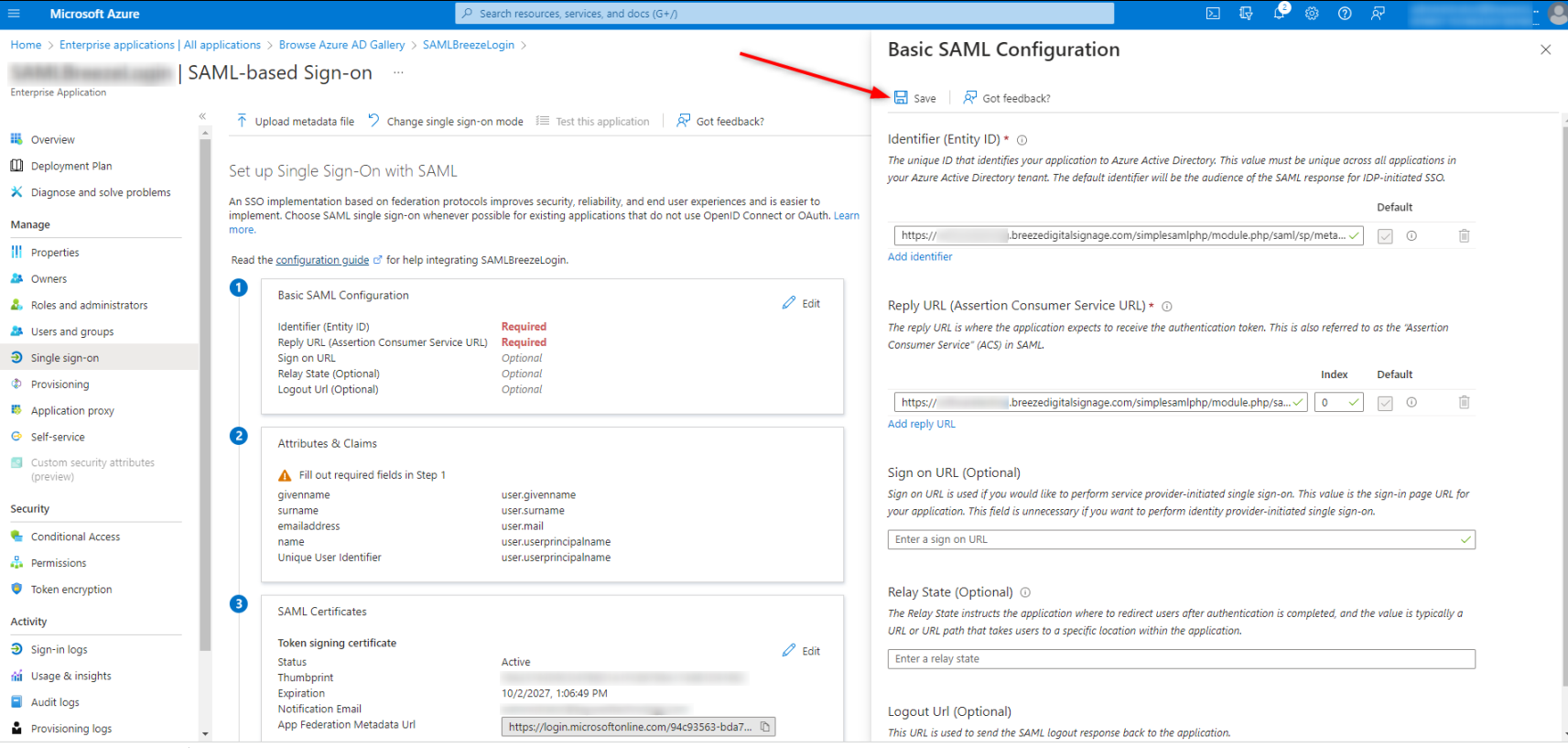This screenshot has height=748, width=1568.
Task: Open Sign-in logs
Action: (59, 650)
